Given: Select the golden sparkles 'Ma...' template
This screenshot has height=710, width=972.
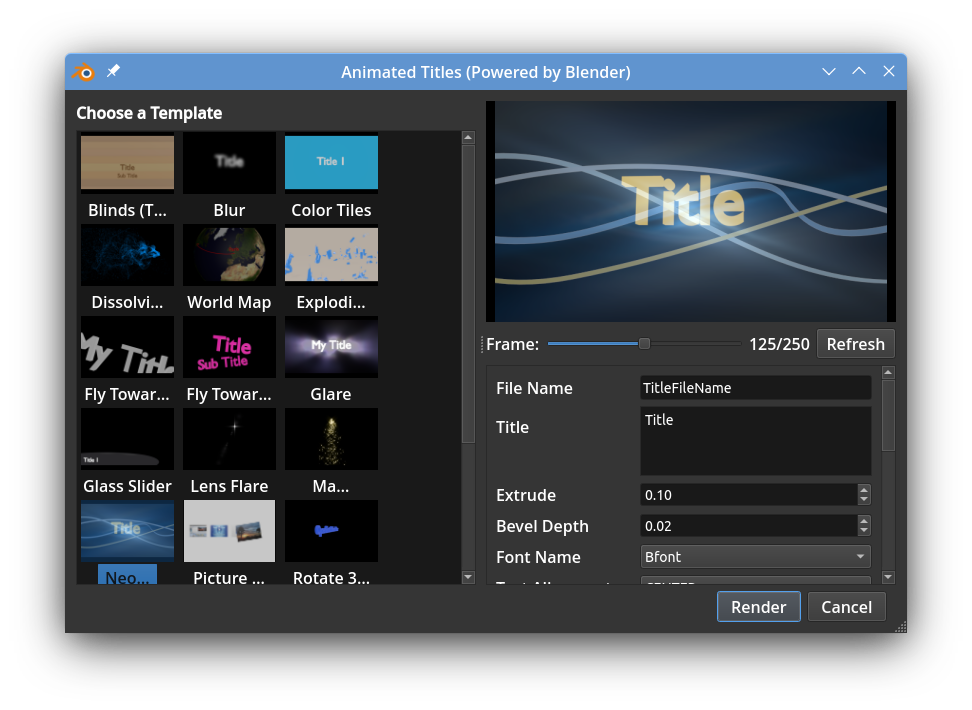Looking at the screenshot, I should [331, 438].
